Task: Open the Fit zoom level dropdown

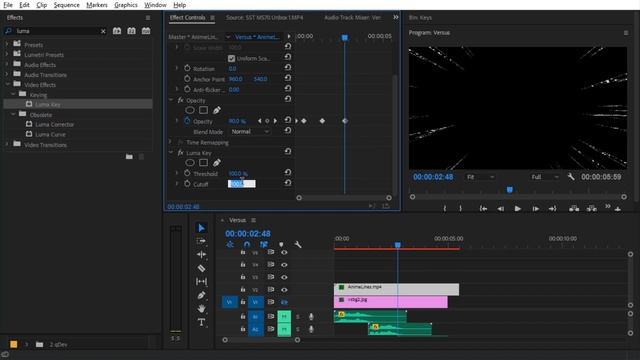Action: [480, 177]
